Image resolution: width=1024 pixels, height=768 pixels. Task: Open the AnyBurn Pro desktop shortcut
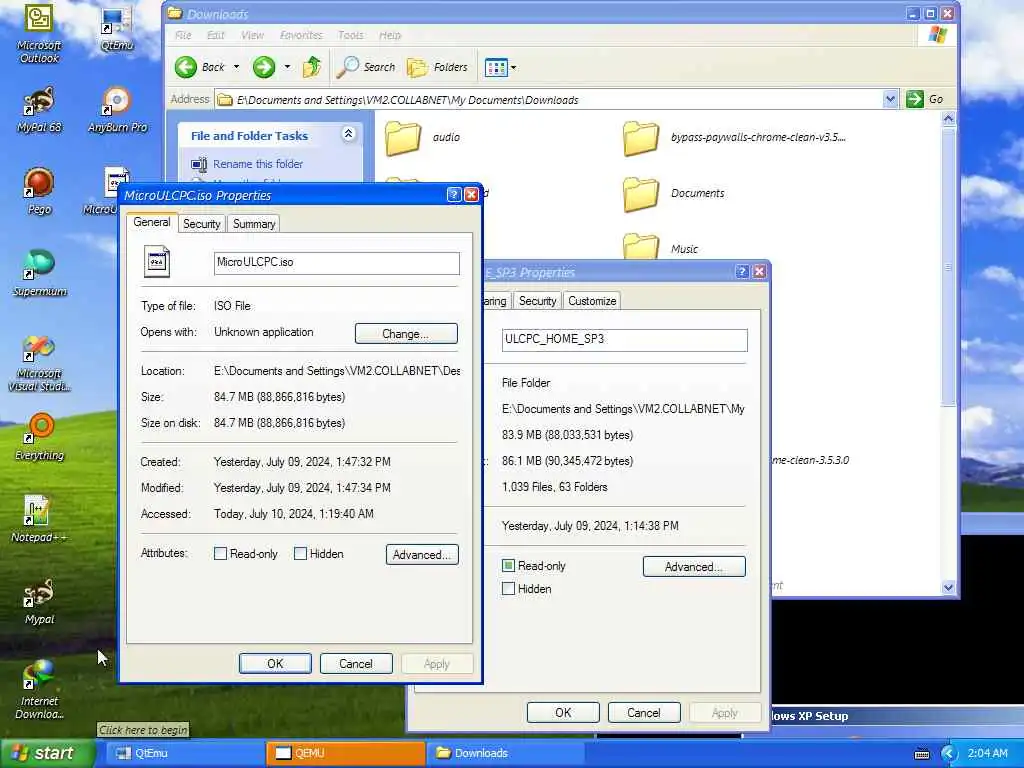coord(118,110)
